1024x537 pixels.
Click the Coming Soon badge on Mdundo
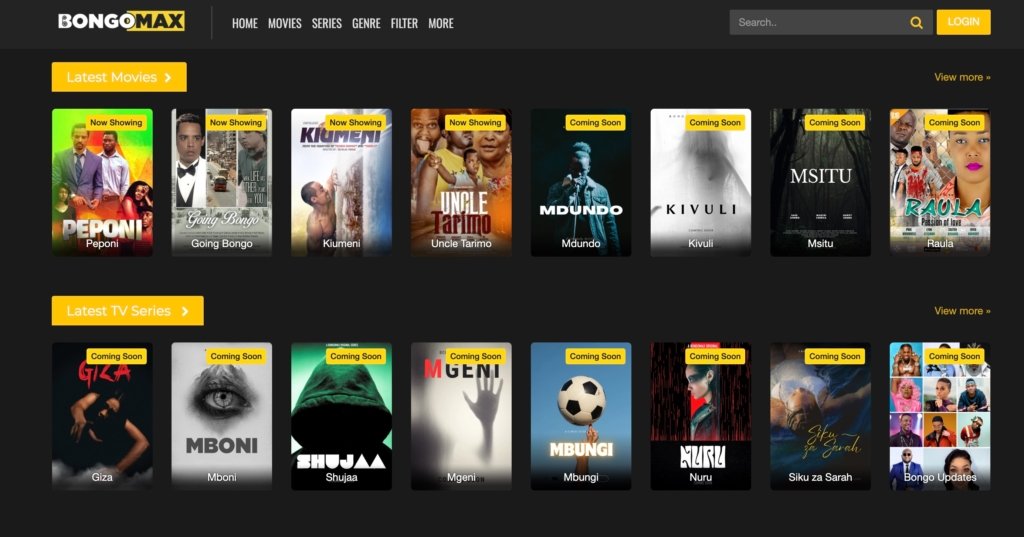tap(595, 122)
